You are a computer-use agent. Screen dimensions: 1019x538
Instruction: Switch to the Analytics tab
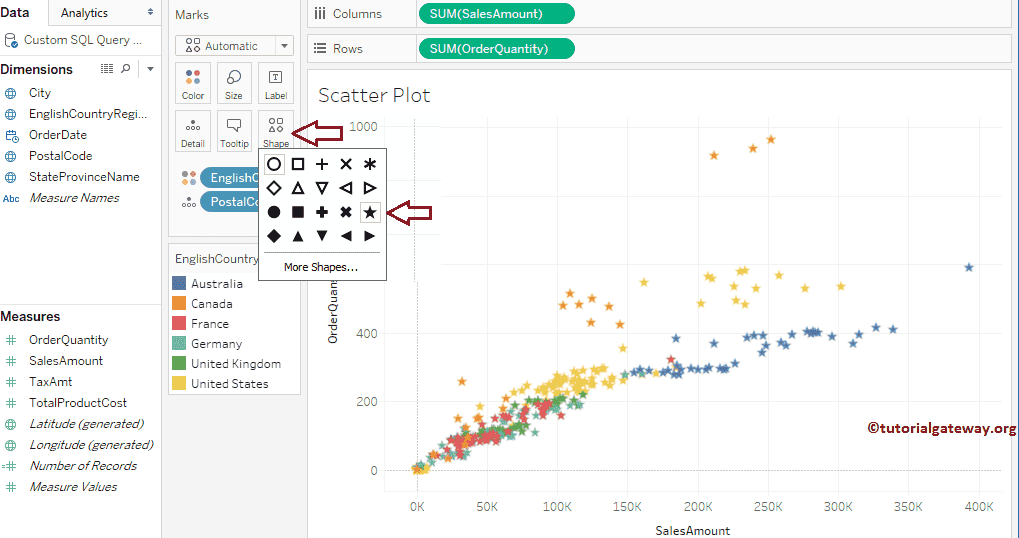click(x=84, y=13)
